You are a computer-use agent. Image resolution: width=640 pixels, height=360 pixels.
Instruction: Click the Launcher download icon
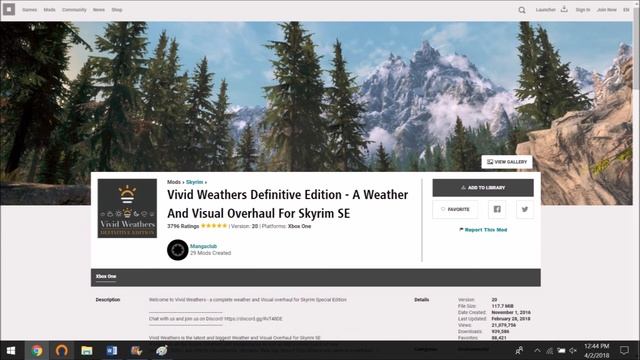click(x=564, y=9)
